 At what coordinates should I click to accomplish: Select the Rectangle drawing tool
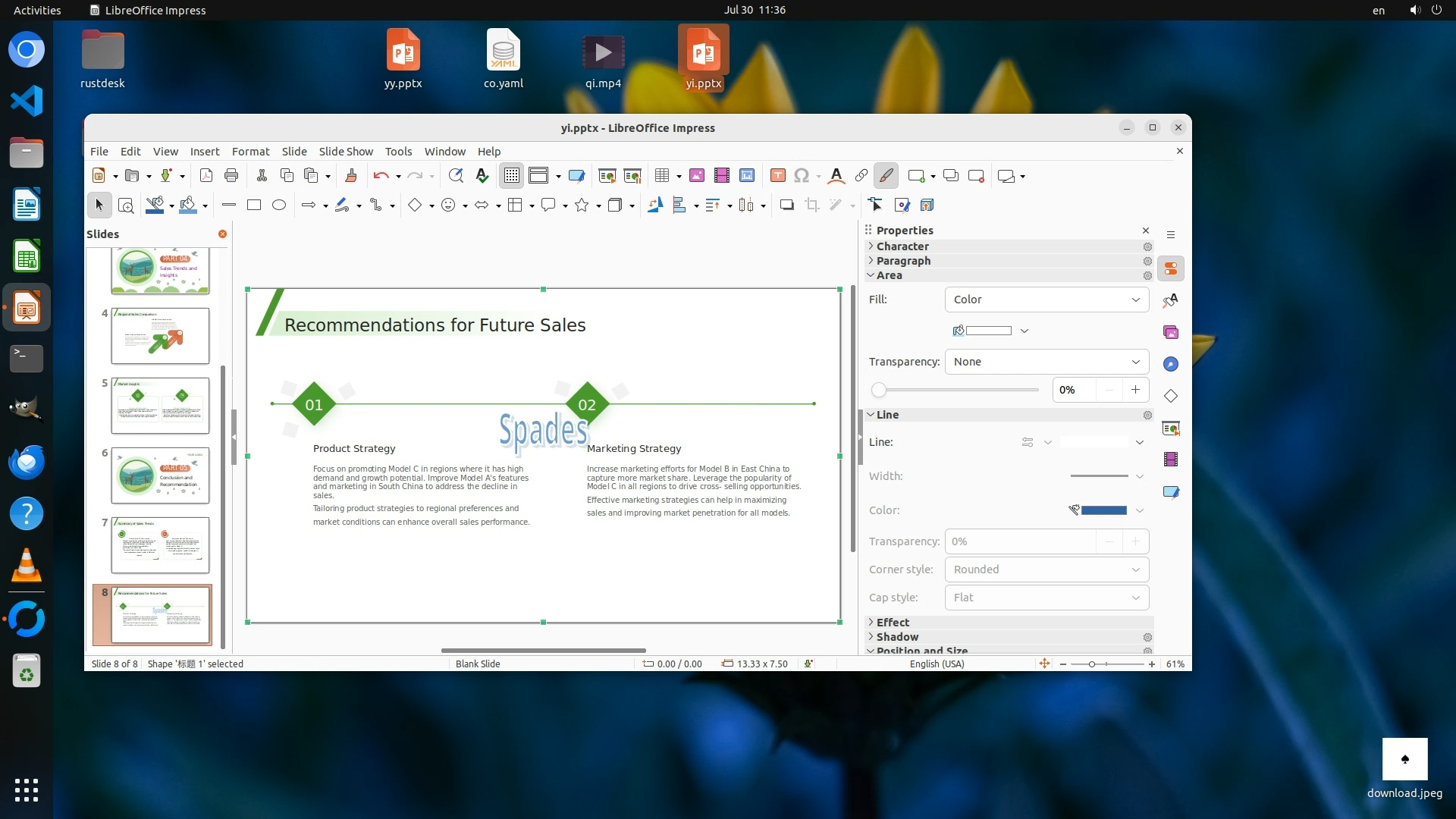pos(254,205)
